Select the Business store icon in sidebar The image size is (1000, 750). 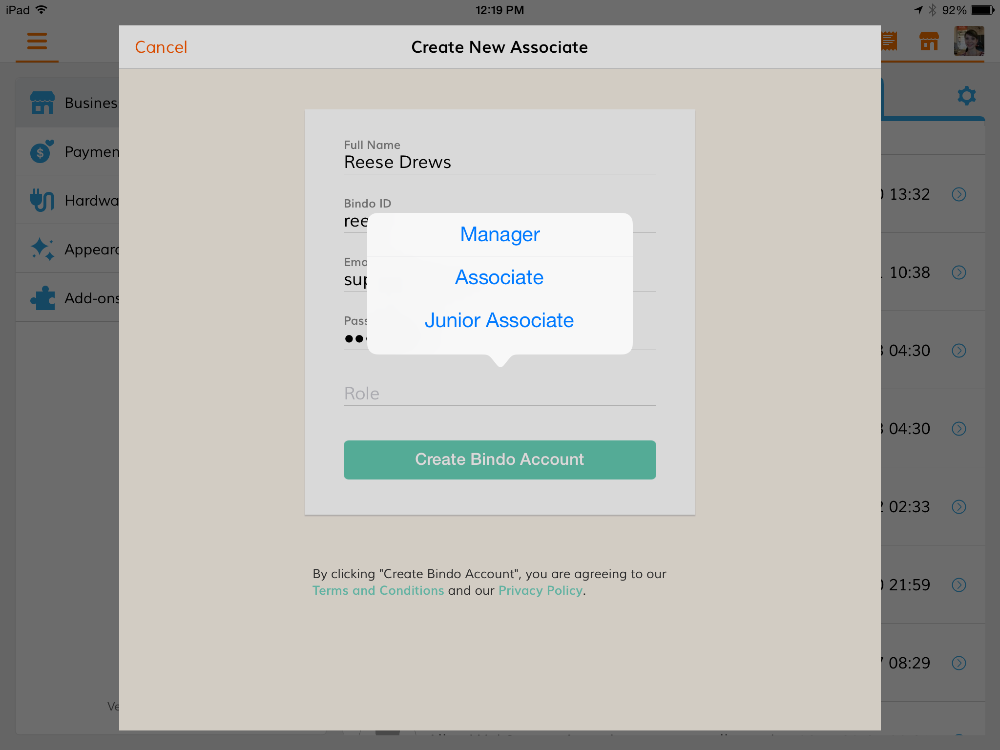(x=42, y=103)
